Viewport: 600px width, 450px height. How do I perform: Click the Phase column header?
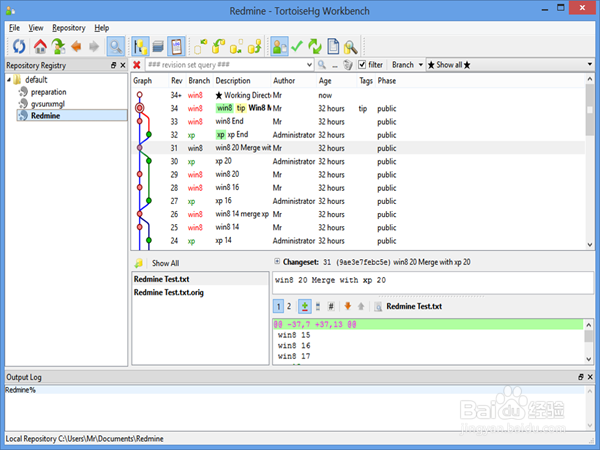point(386,81)
